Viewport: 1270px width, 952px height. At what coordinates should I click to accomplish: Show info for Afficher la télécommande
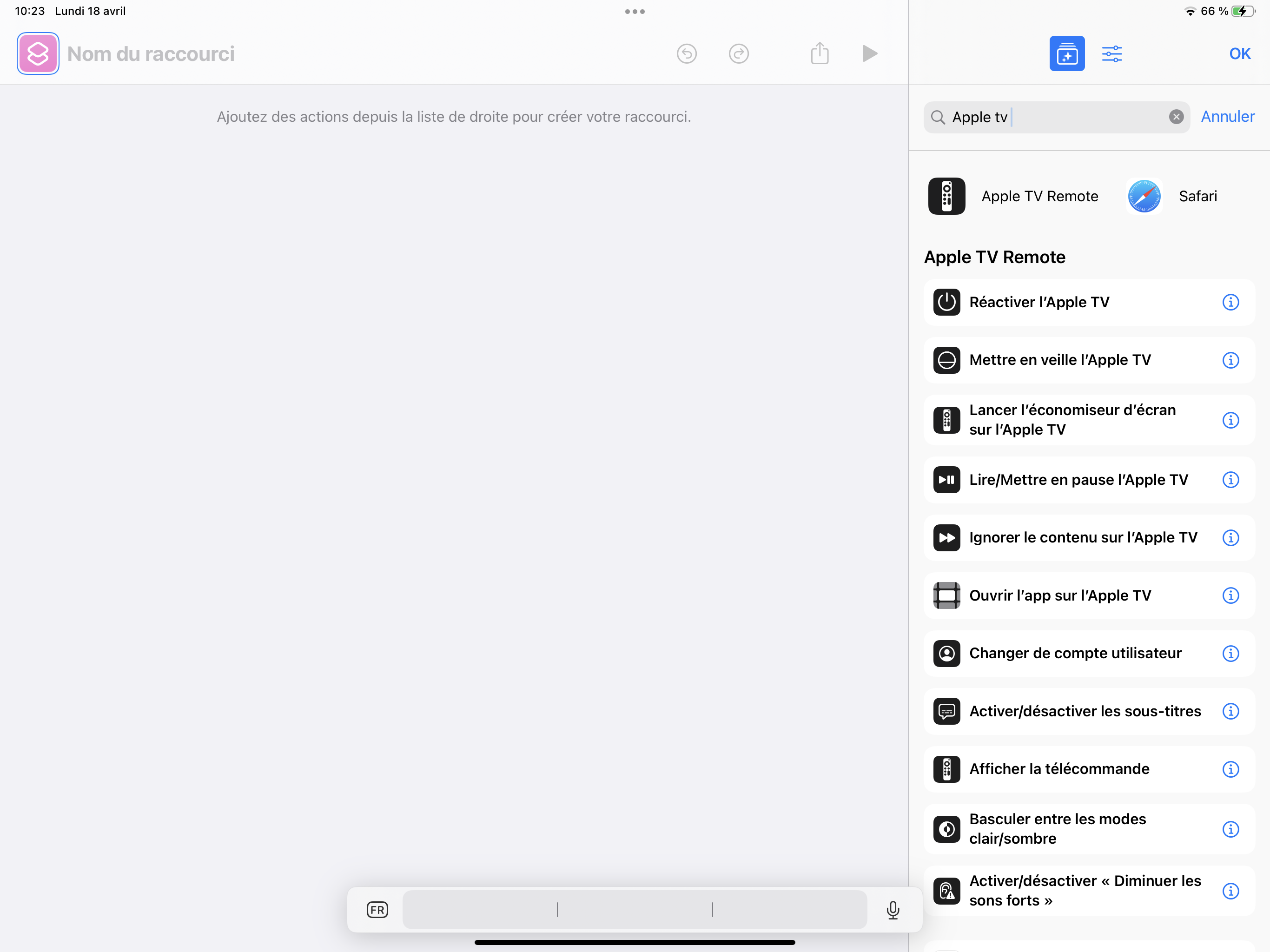[1230, 769]
